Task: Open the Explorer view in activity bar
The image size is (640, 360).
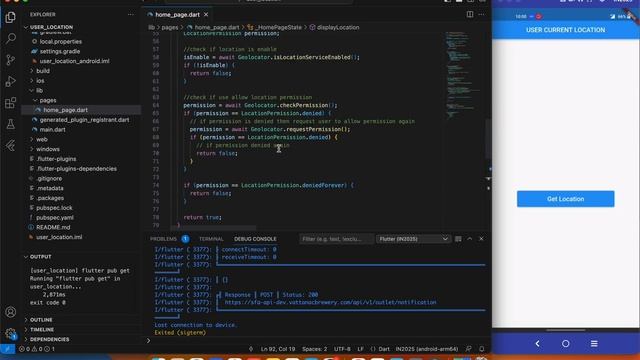Action: pos(11,17)
